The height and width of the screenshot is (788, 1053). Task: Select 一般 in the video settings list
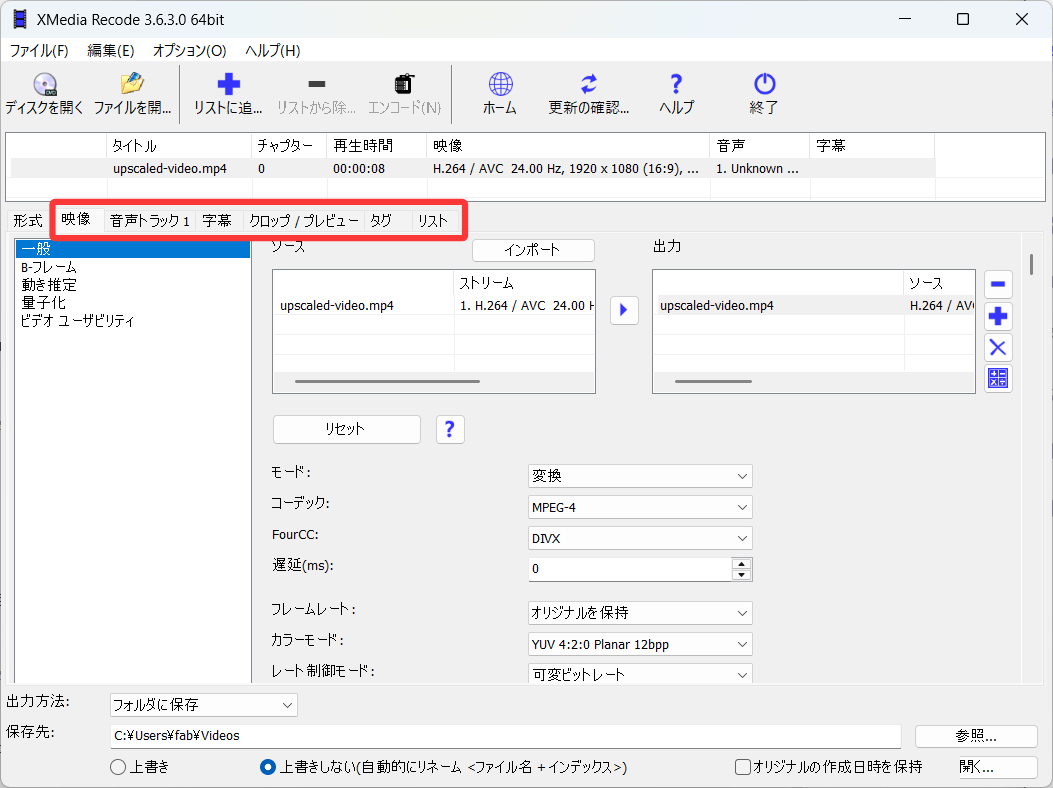[133, 249]
